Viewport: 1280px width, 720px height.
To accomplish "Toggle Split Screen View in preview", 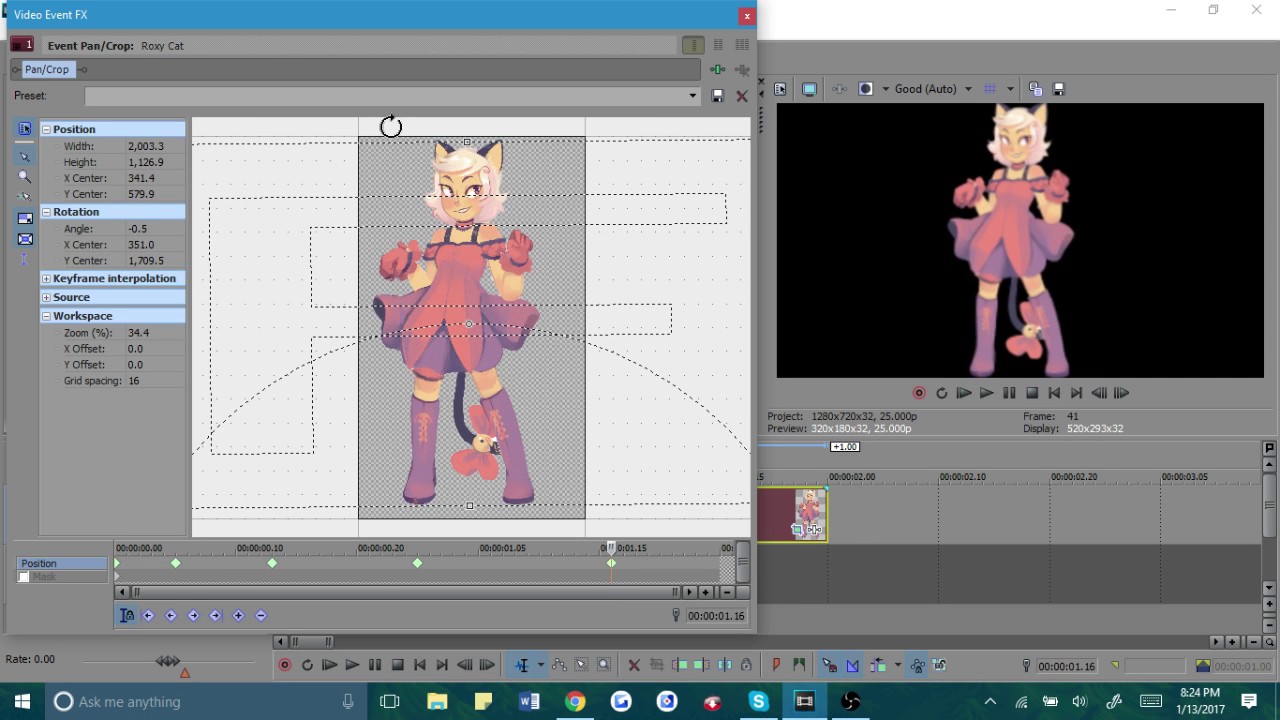I will pyautogui.click(x=866, y=89).
